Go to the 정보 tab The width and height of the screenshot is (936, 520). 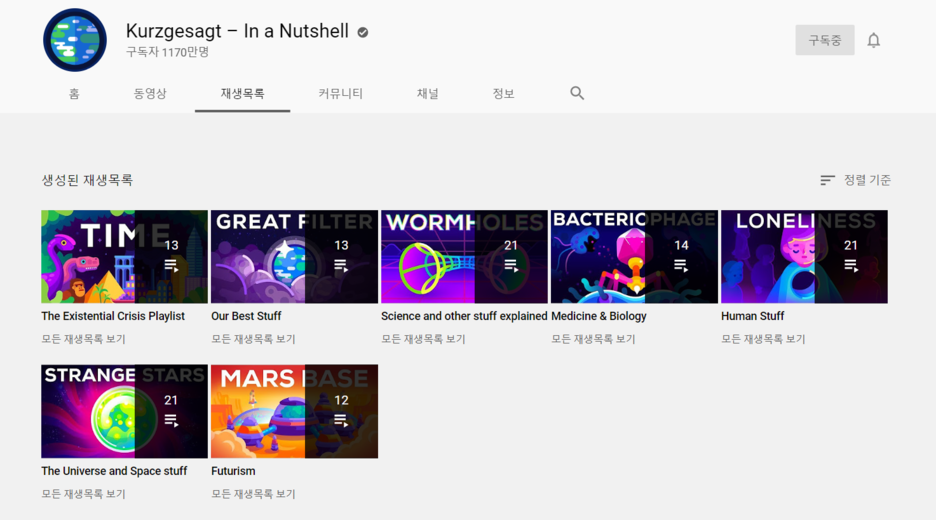503,94
